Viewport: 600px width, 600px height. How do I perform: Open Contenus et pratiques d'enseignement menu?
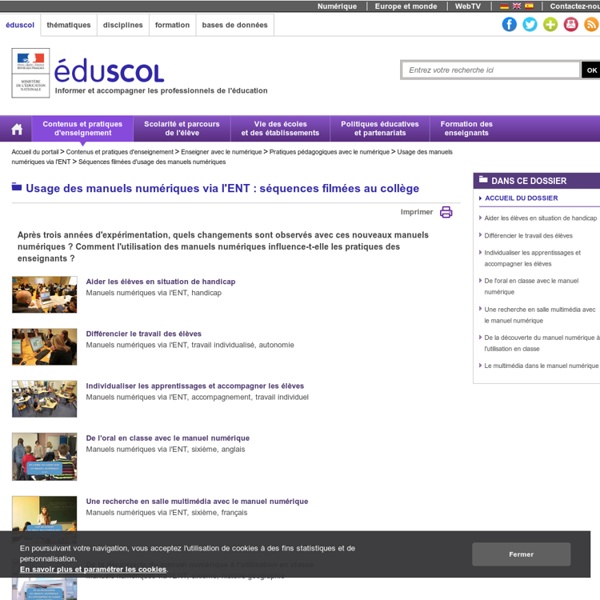[83, 129]
